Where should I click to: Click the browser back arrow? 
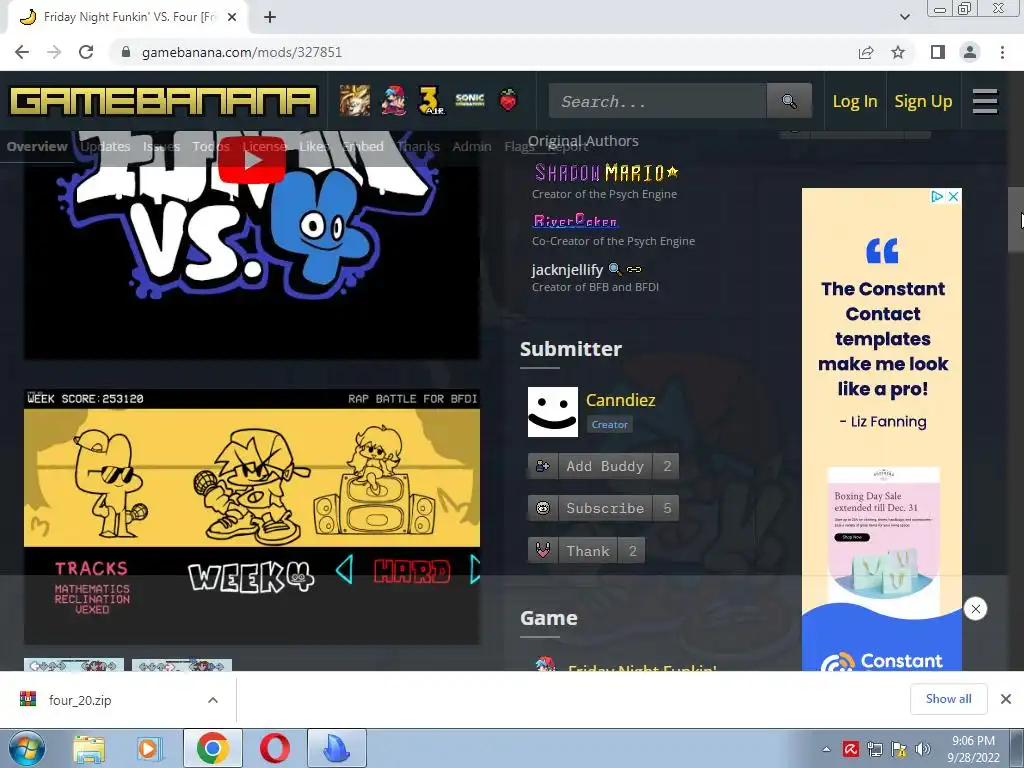point(22,52)
